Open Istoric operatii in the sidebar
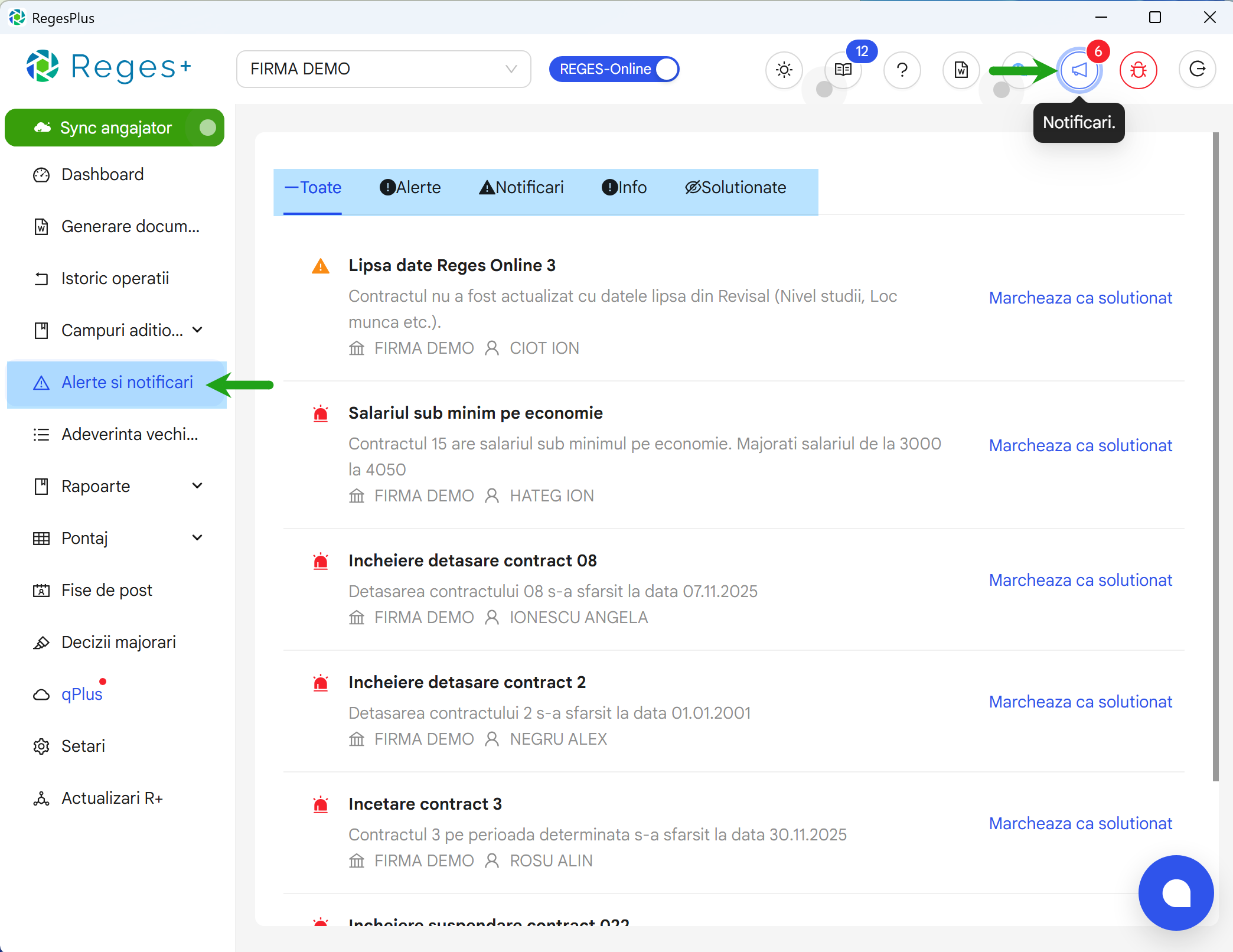 [115, 278]
